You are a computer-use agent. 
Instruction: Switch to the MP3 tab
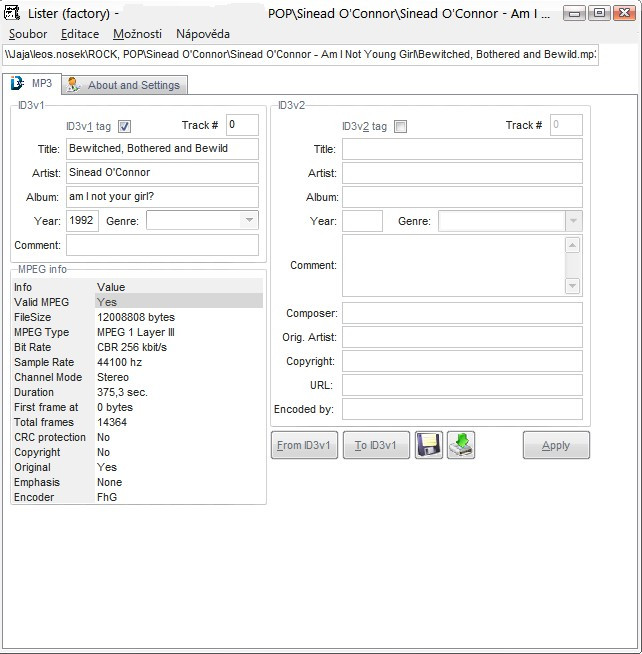point(32,83)
